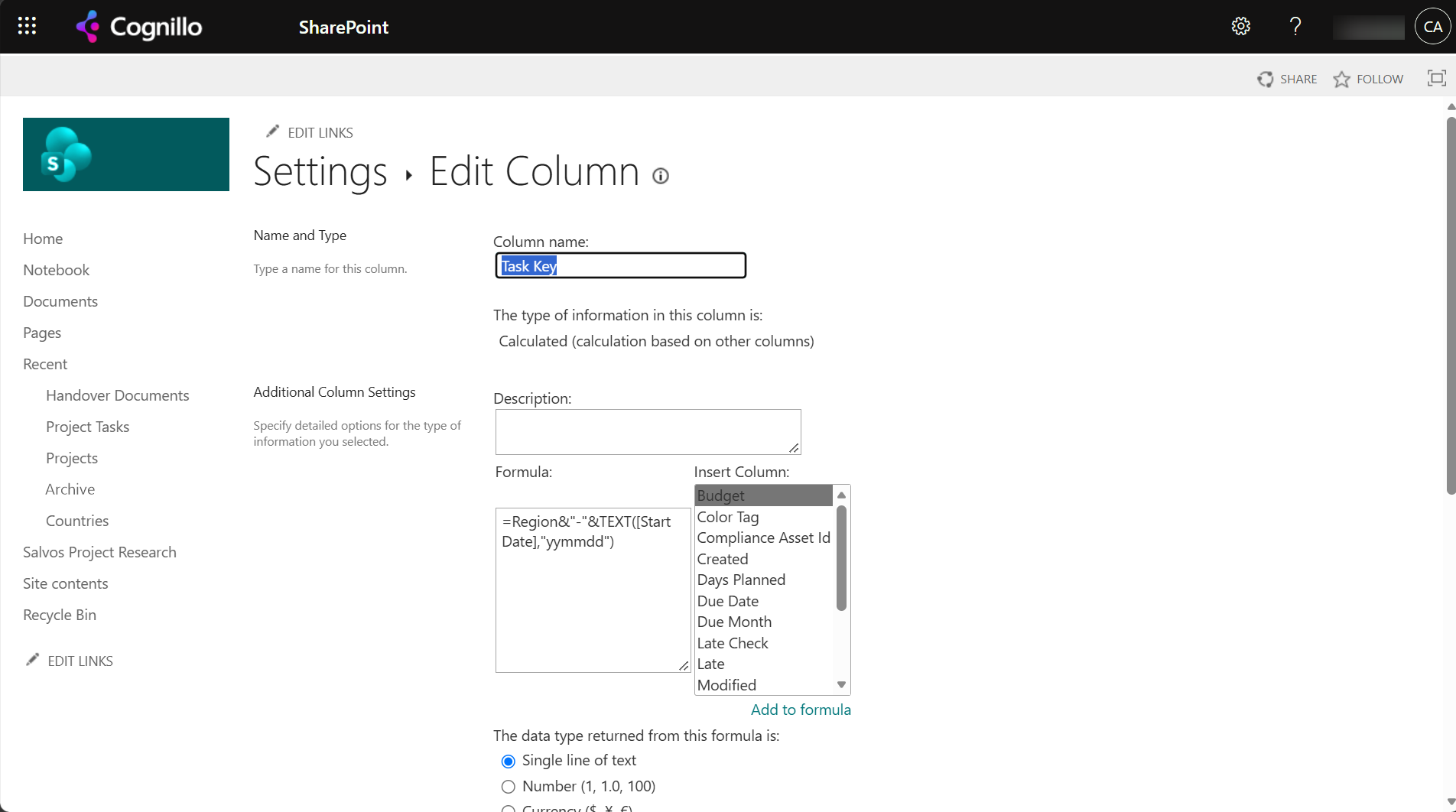
Task: Select Compliance Asset Id column
Action: pyautogui.click(x=763, y=538)
